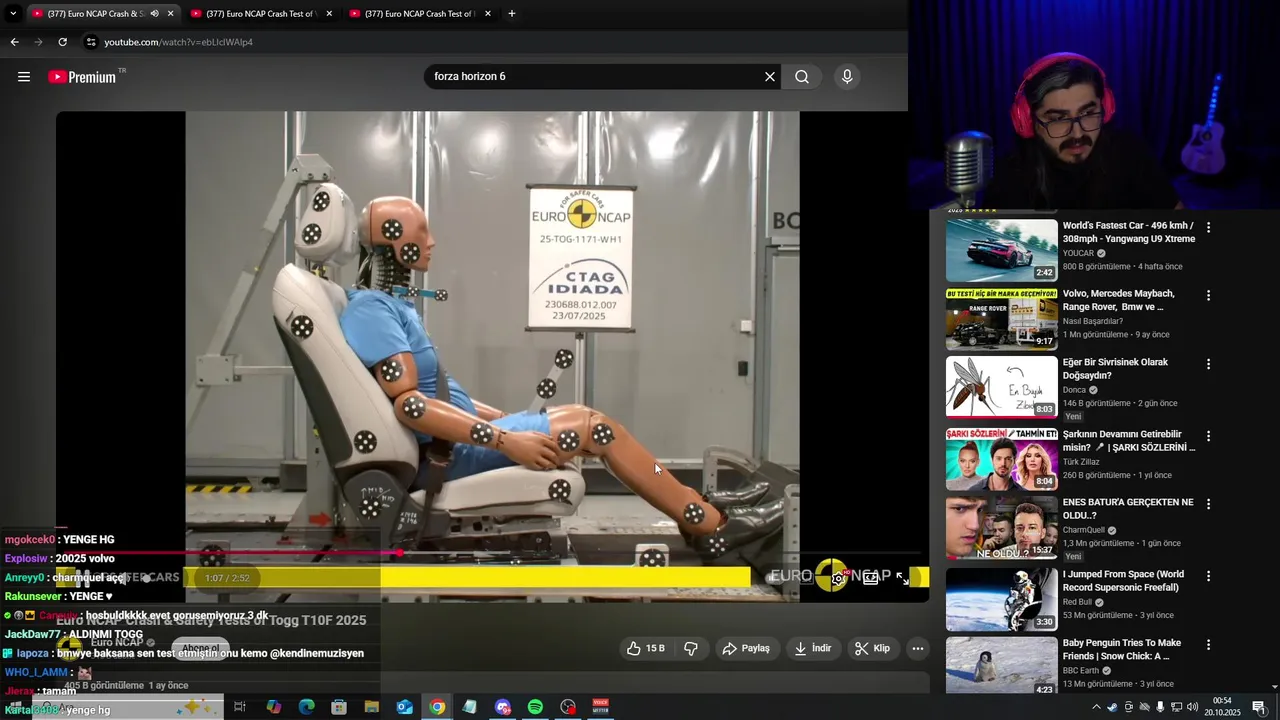The image size is (1280, 720).
Task: Mute the first tab via speaker icon
Action: click(154, 14)
